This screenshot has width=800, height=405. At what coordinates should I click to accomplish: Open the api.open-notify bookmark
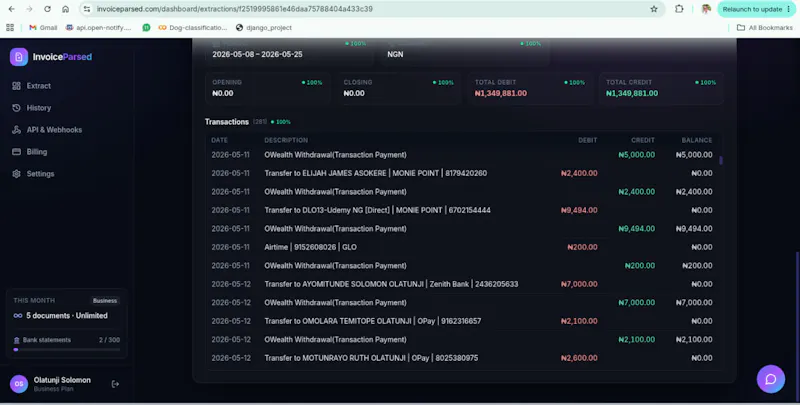click(98, 28)
